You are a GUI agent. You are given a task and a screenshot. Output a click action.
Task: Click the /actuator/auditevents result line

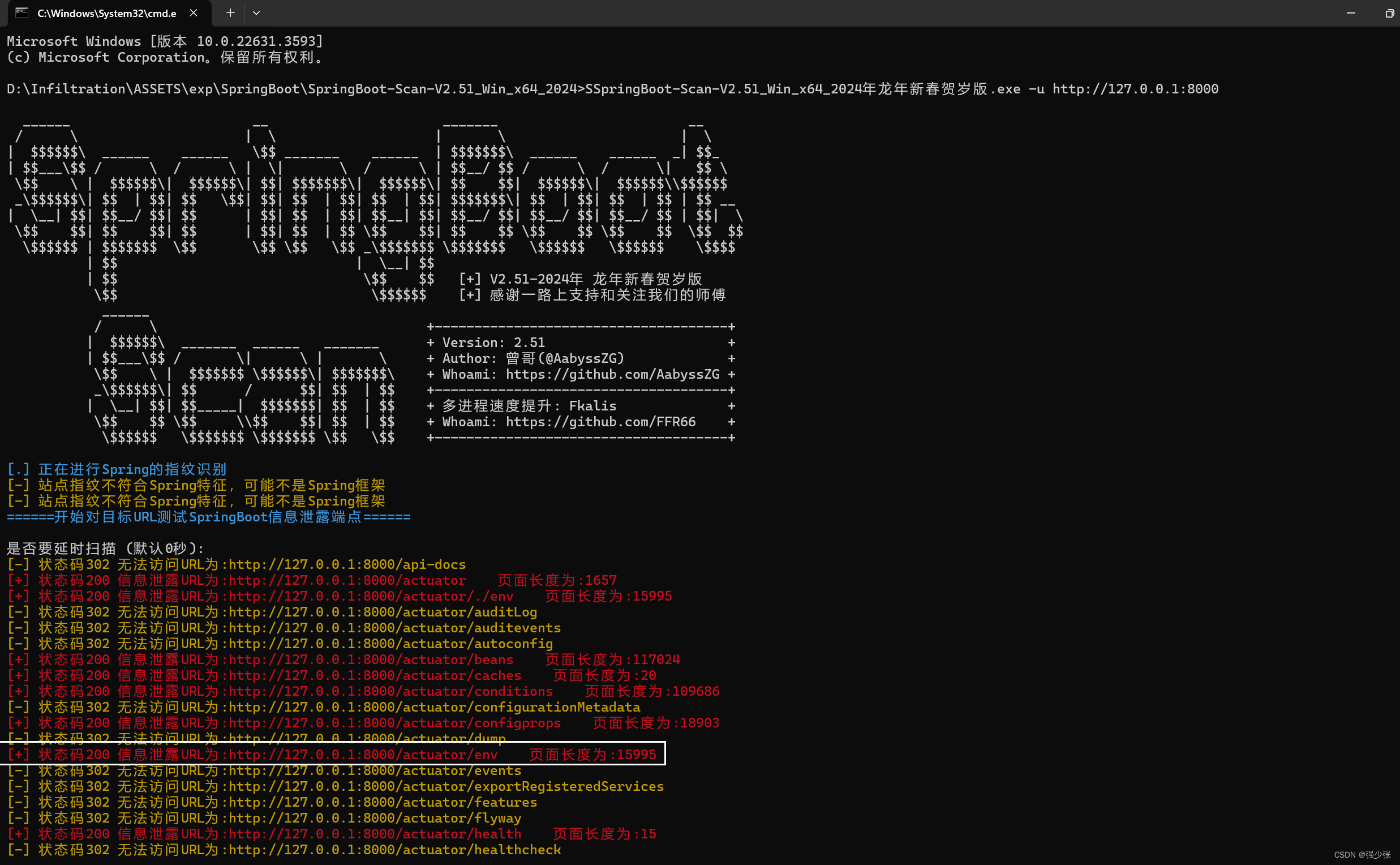click(x=284, y=628)
